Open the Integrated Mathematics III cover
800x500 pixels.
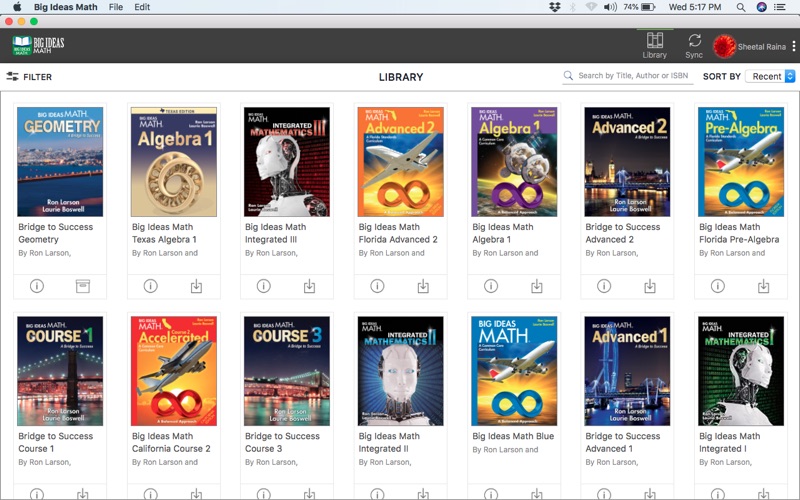click(287, 162)
